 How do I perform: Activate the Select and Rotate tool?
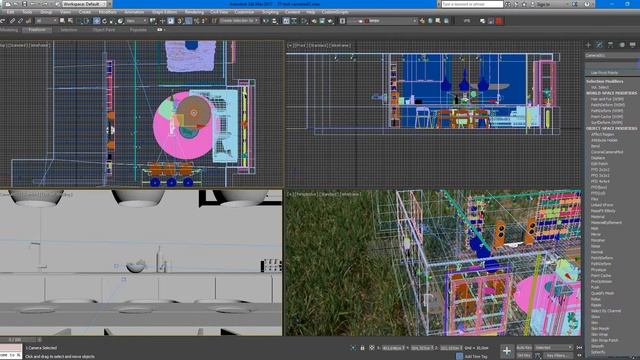tap(104, 21)
